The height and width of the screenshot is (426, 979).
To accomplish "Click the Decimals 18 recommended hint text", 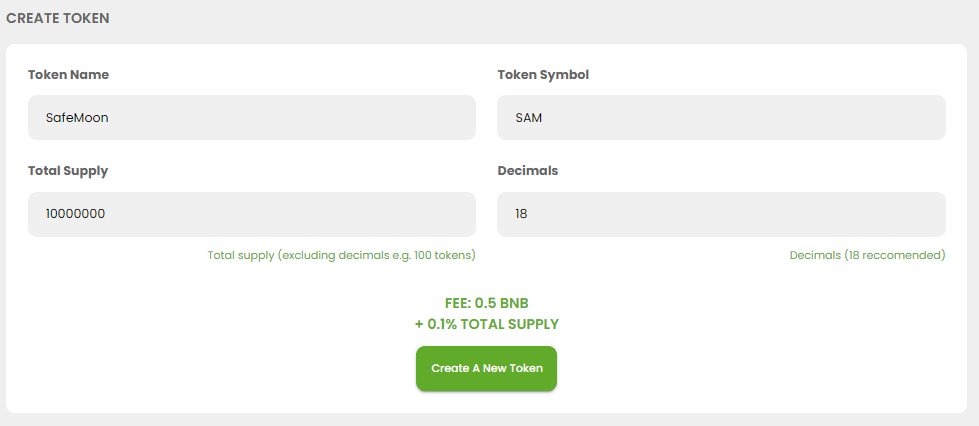I will pos(867,255).
